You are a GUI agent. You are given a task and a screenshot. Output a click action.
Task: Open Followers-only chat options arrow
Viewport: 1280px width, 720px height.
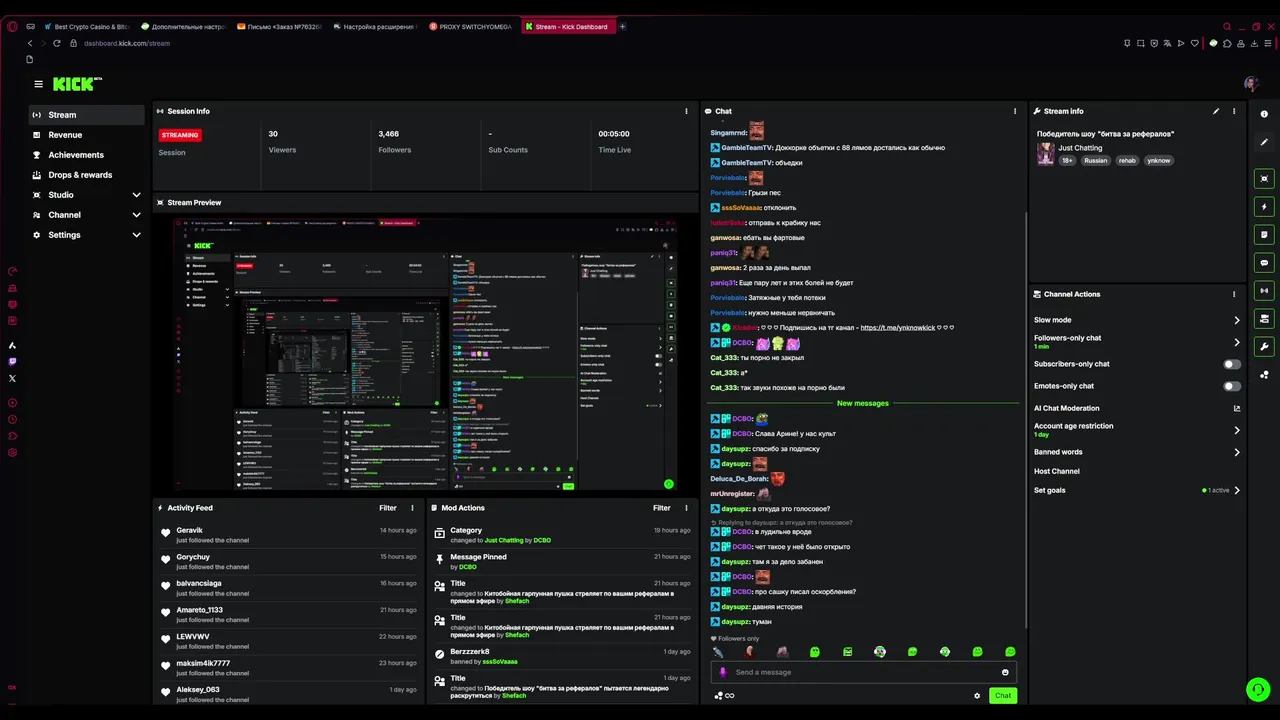1237,341
